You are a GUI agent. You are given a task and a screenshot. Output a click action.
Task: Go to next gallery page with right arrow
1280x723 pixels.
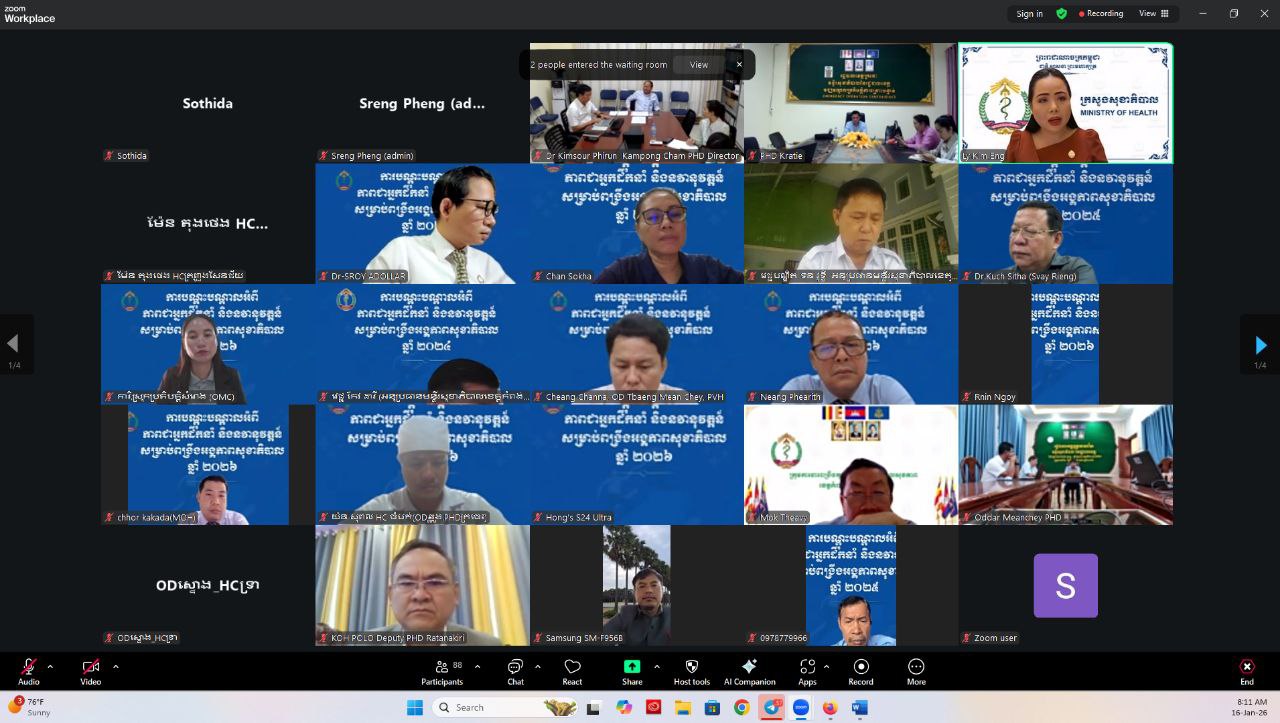(1260, 345)
